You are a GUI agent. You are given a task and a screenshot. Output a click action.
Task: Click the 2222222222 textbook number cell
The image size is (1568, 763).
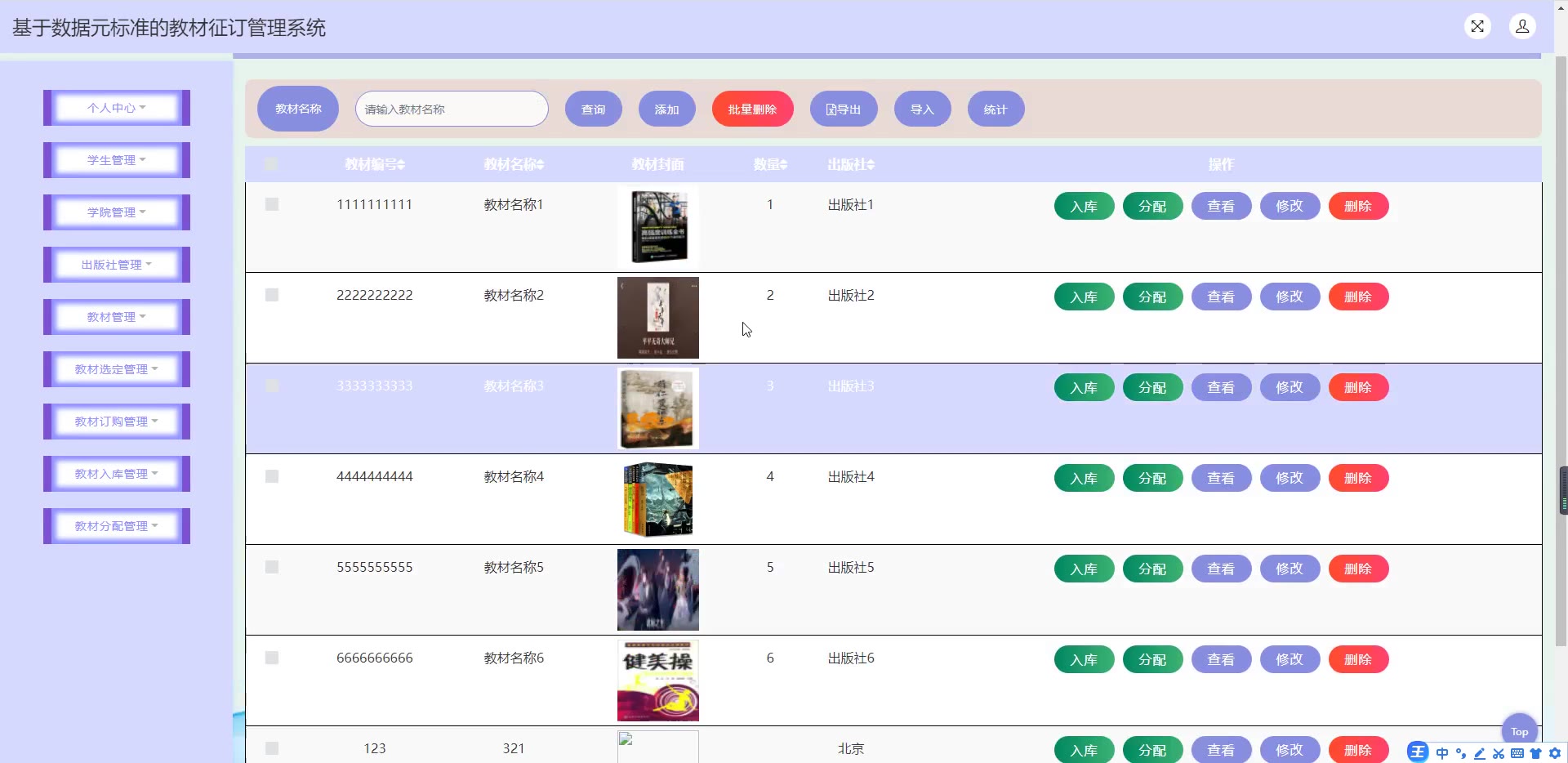pos(375,295)
